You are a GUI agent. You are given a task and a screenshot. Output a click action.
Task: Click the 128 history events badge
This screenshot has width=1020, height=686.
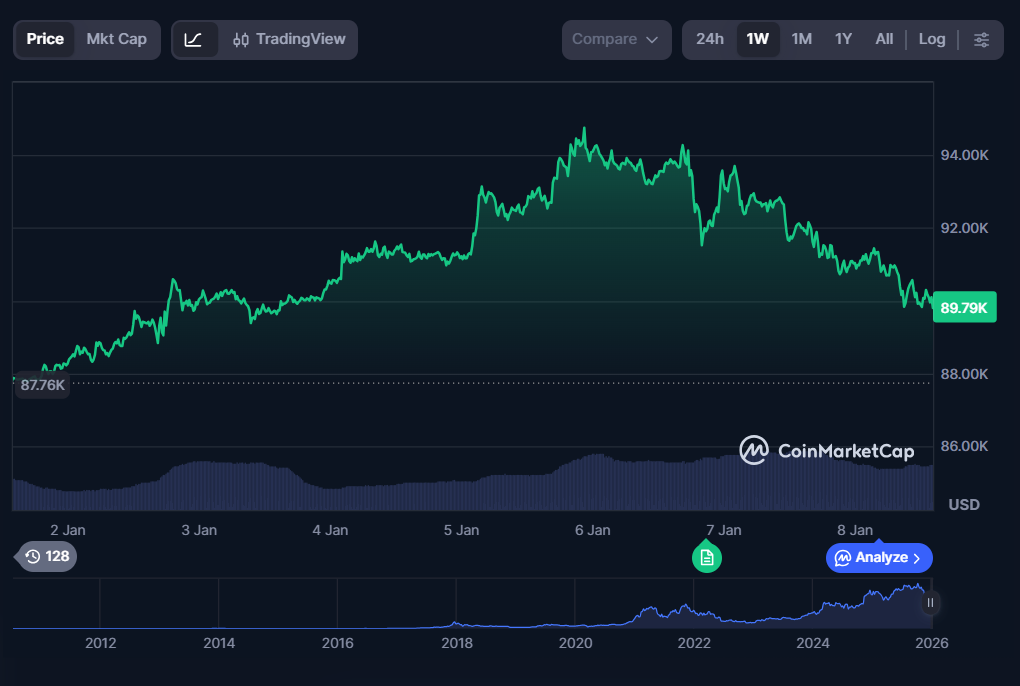pyautogui.click(x=46, y=556)
